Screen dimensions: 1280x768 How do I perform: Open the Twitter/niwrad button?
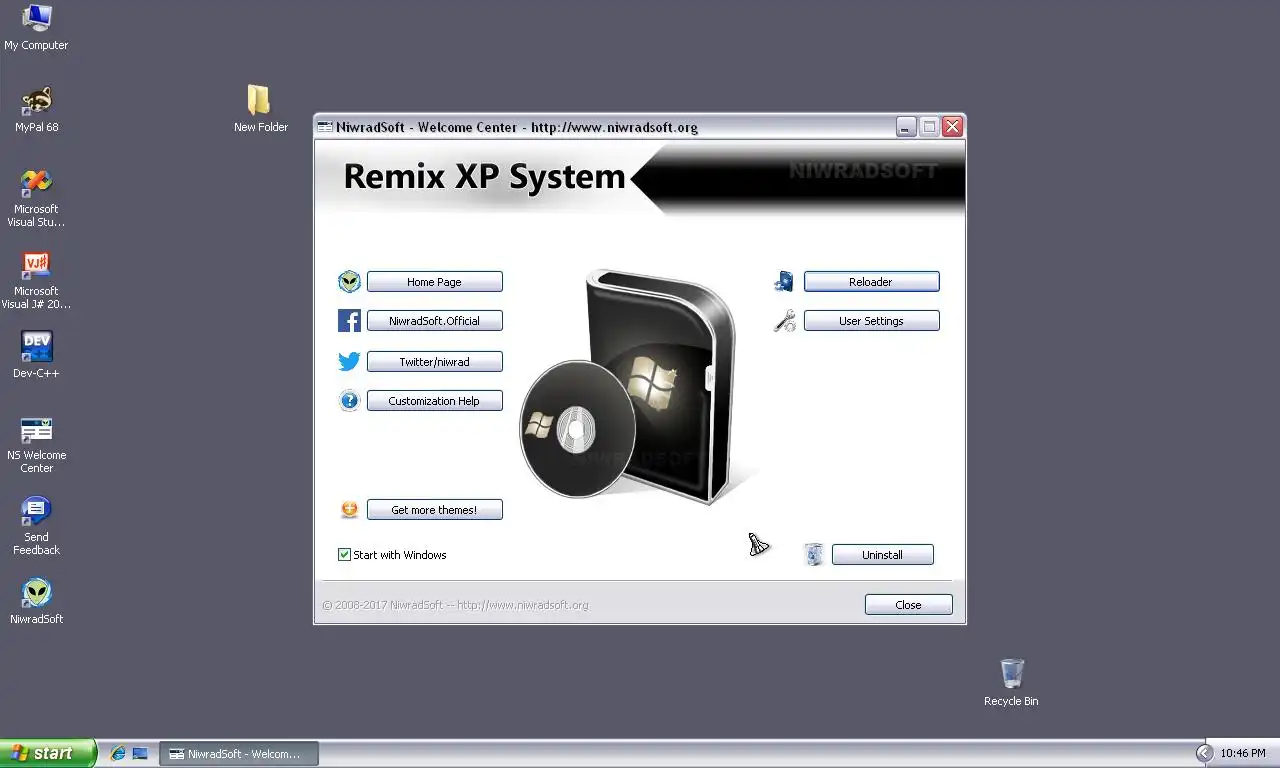point(435,362)
